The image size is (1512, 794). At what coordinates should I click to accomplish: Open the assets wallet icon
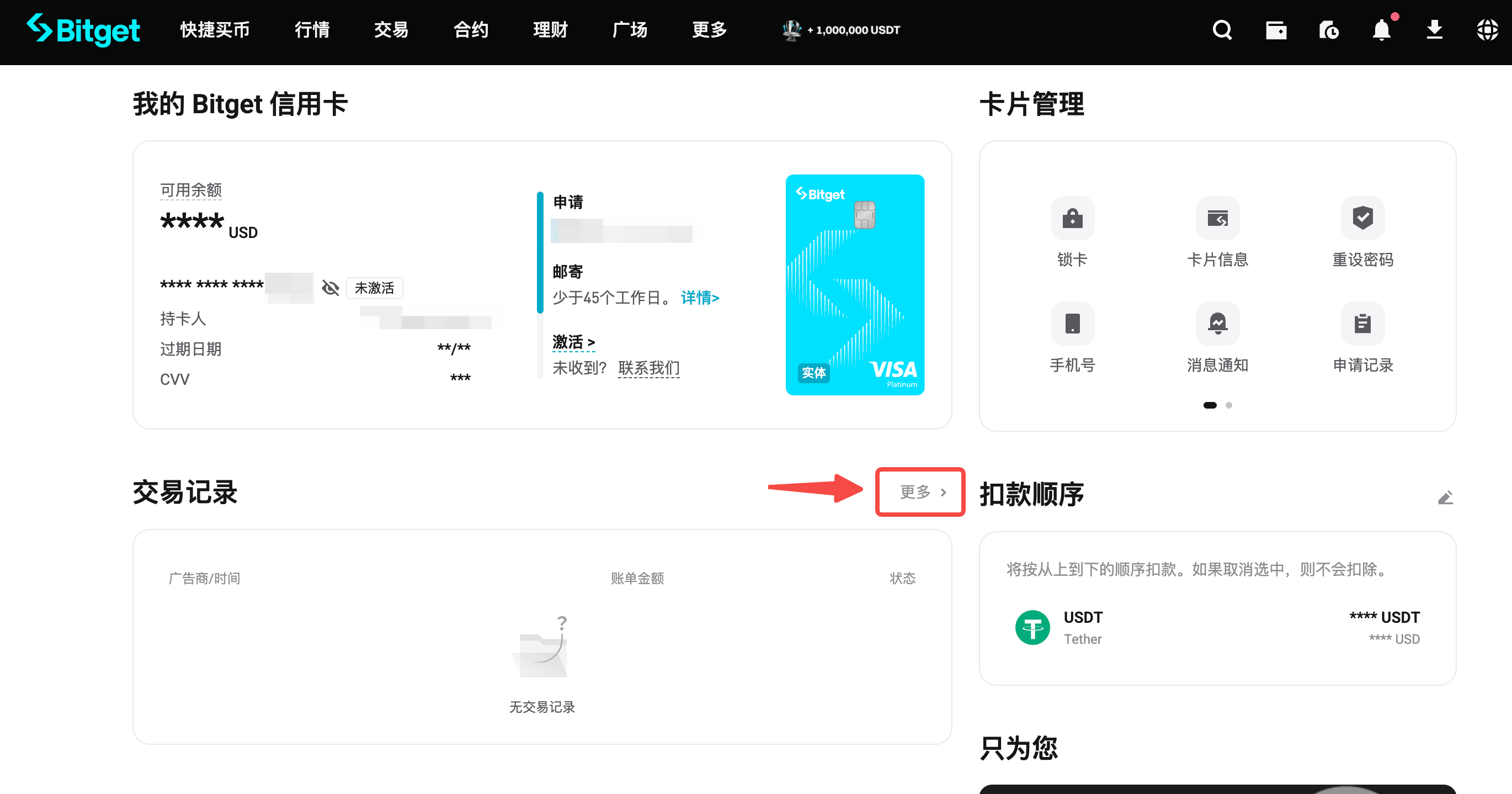[1276, 30]
